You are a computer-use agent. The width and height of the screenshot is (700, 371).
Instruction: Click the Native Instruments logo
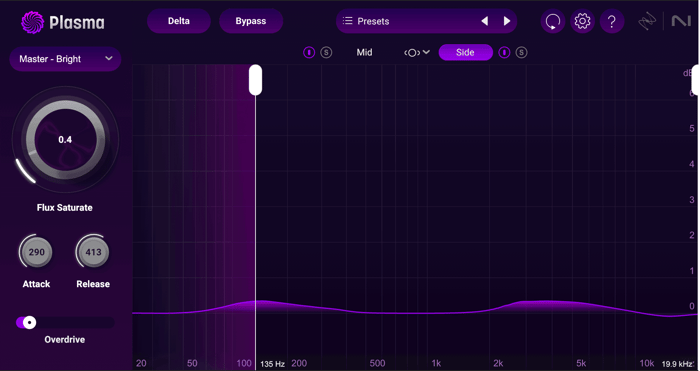coord(681,21)
